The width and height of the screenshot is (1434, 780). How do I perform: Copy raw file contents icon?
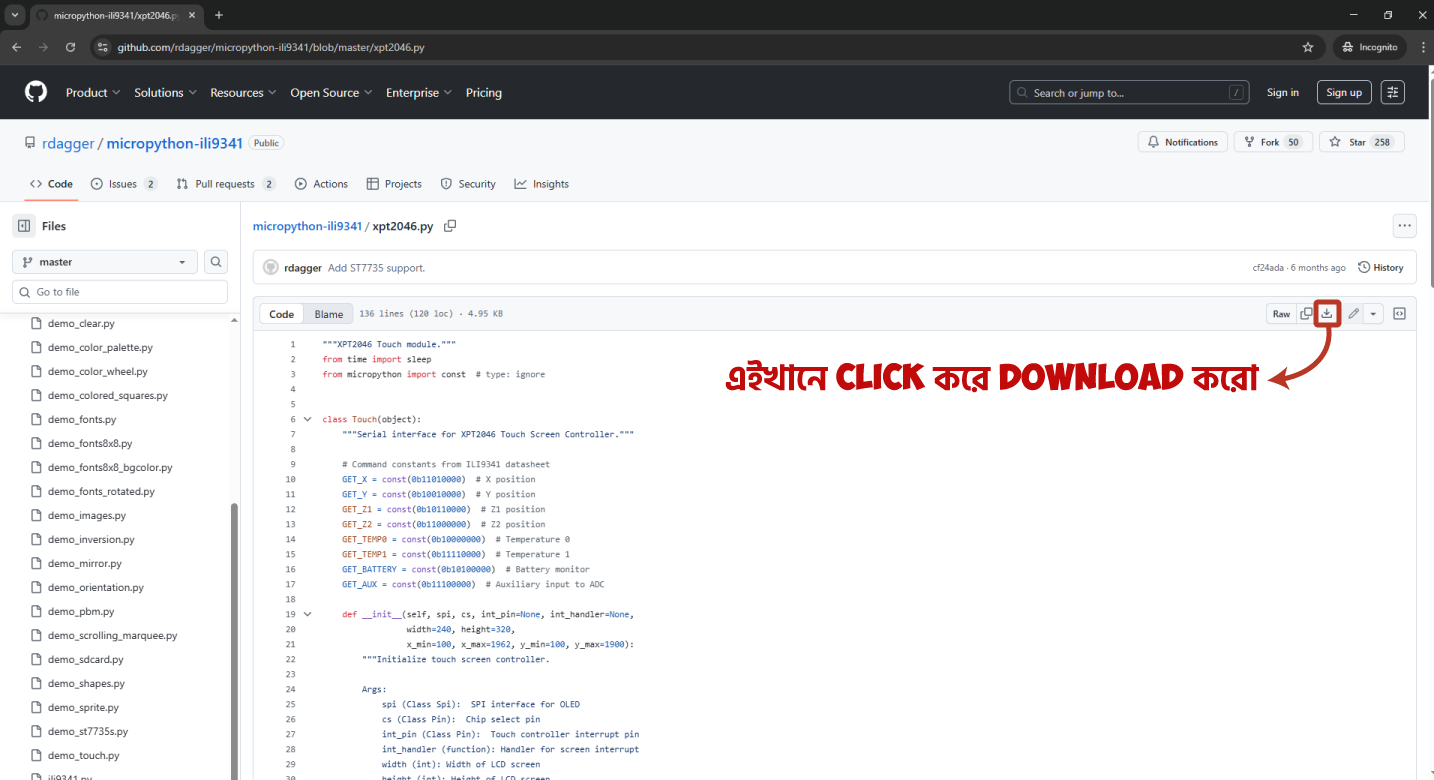1306,313
